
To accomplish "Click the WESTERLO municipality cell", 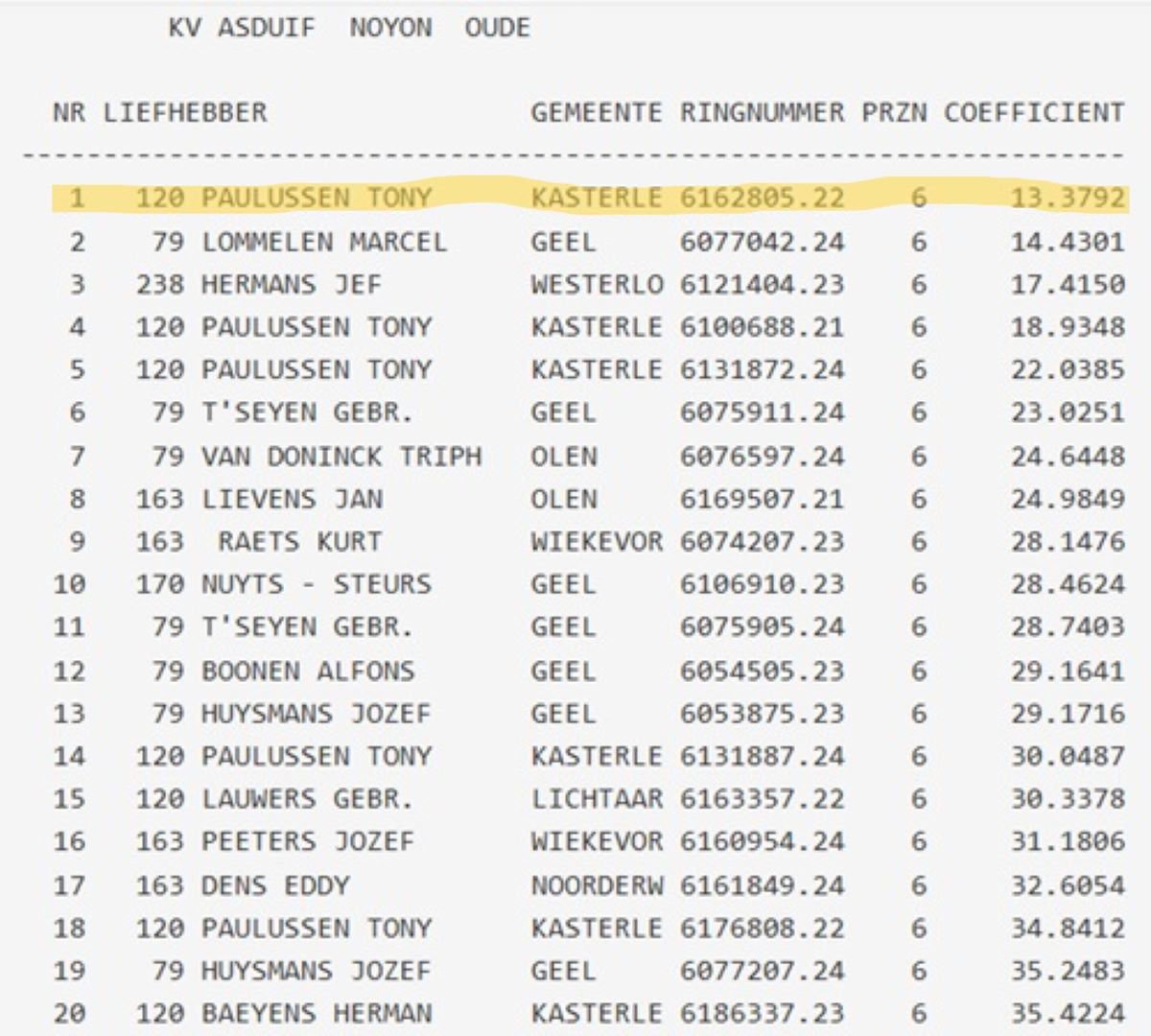I will click(596, 284).
